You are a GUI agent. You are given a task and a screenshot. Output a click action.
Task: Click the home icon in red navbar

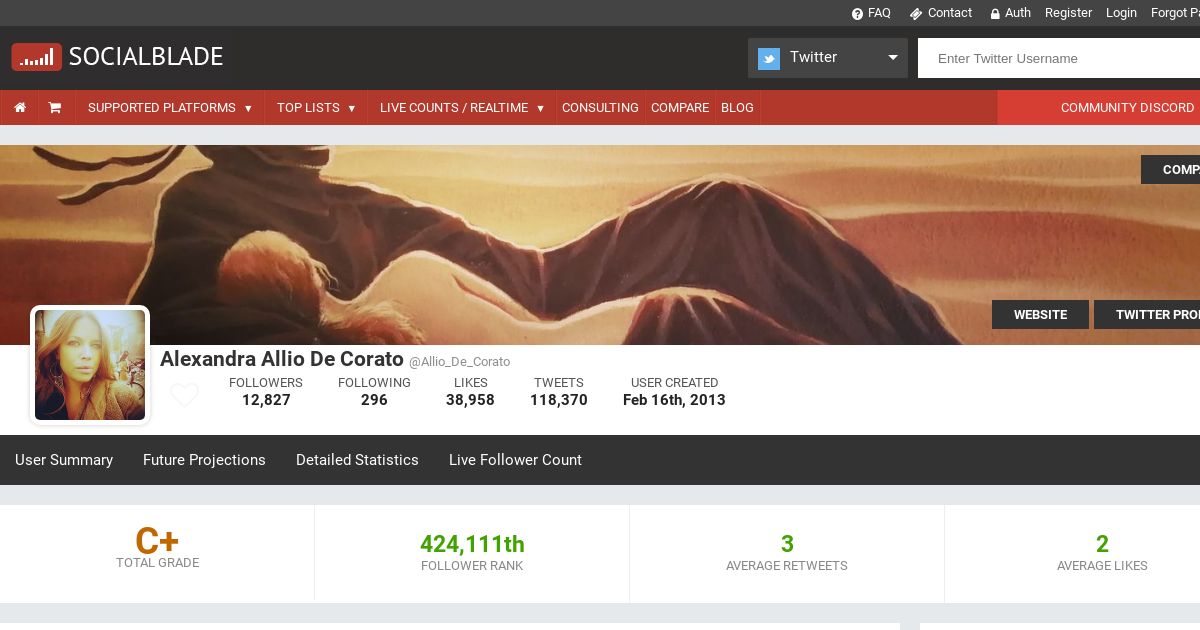tap(20, 108)
